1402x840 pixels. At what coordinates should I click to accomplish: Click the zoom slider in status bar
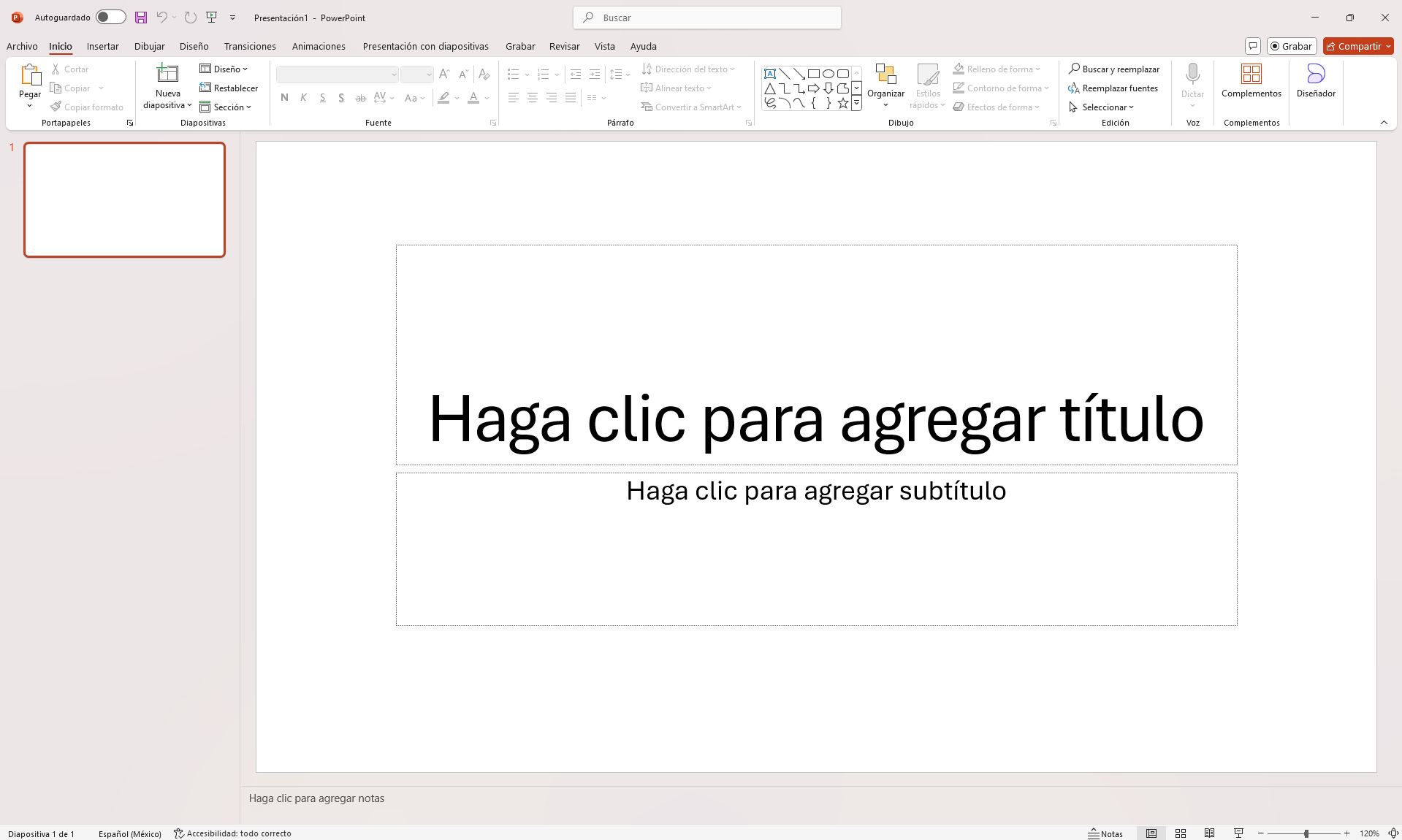(1306, 833)
